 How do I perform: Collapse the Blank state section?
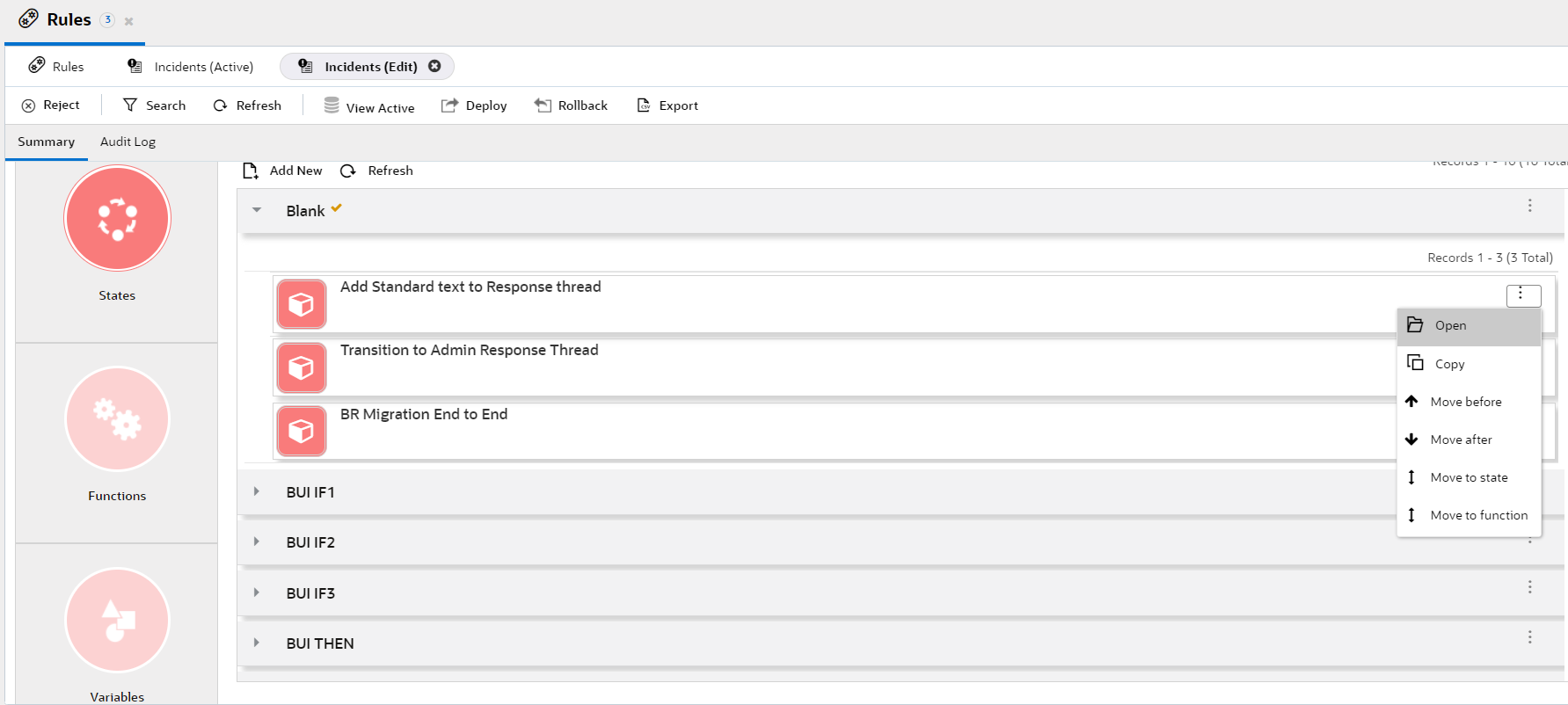pyautogui.click(x=257, y=210)
